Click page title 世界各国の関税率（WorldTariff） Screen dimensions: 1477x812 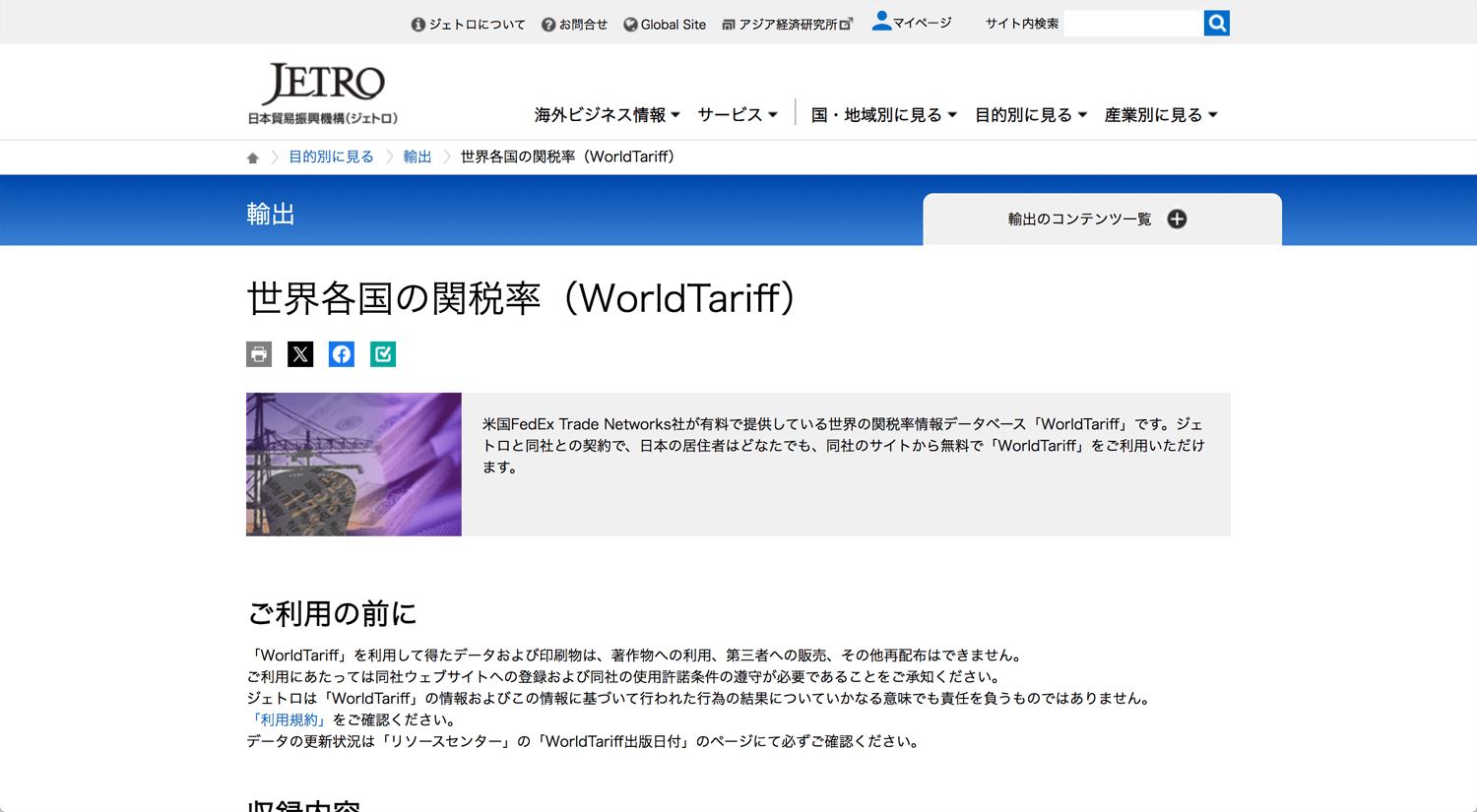click(x=522, y=298)
